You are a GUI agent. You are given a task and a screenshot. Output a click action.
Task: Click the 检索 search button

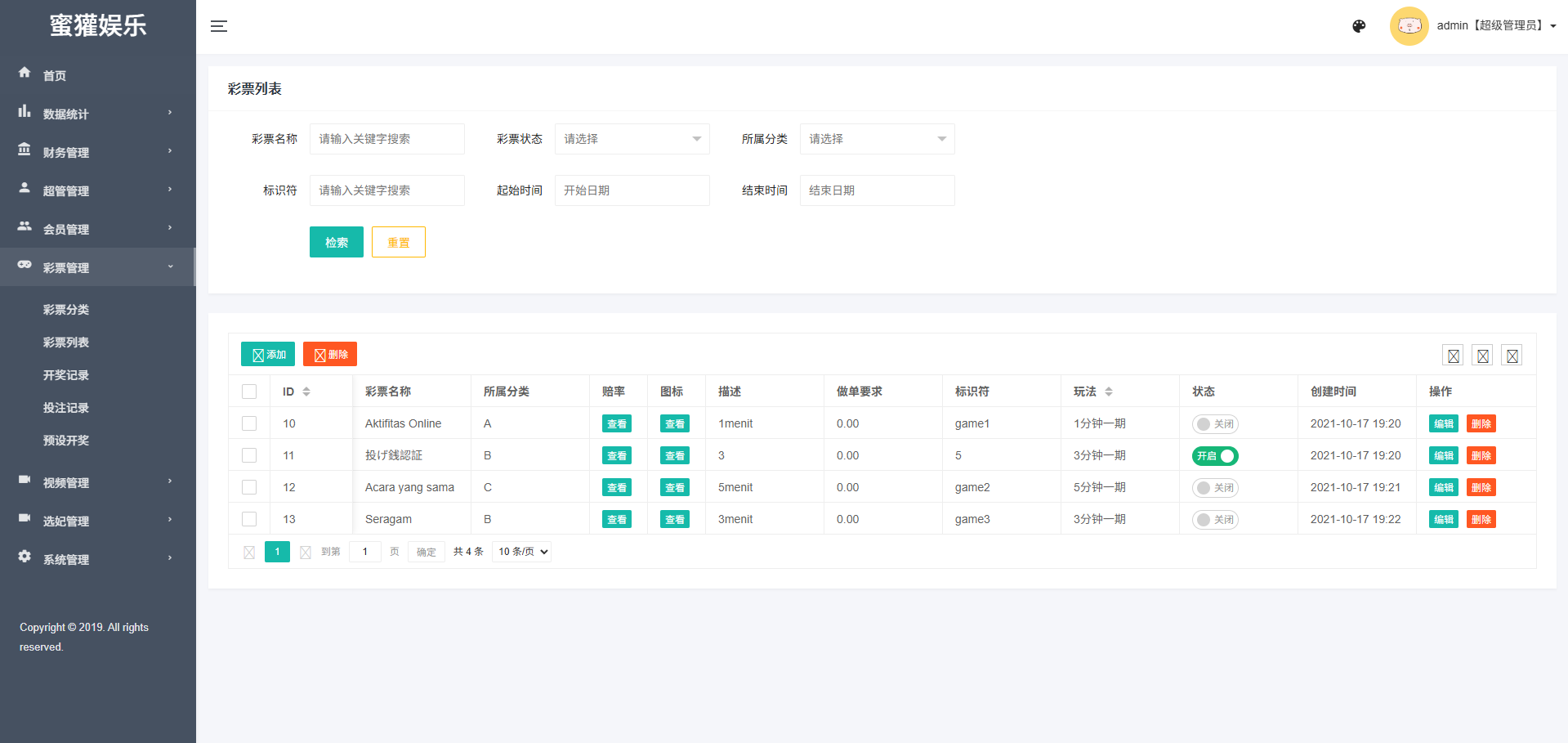pyautogui.click(x=336, y=242)
